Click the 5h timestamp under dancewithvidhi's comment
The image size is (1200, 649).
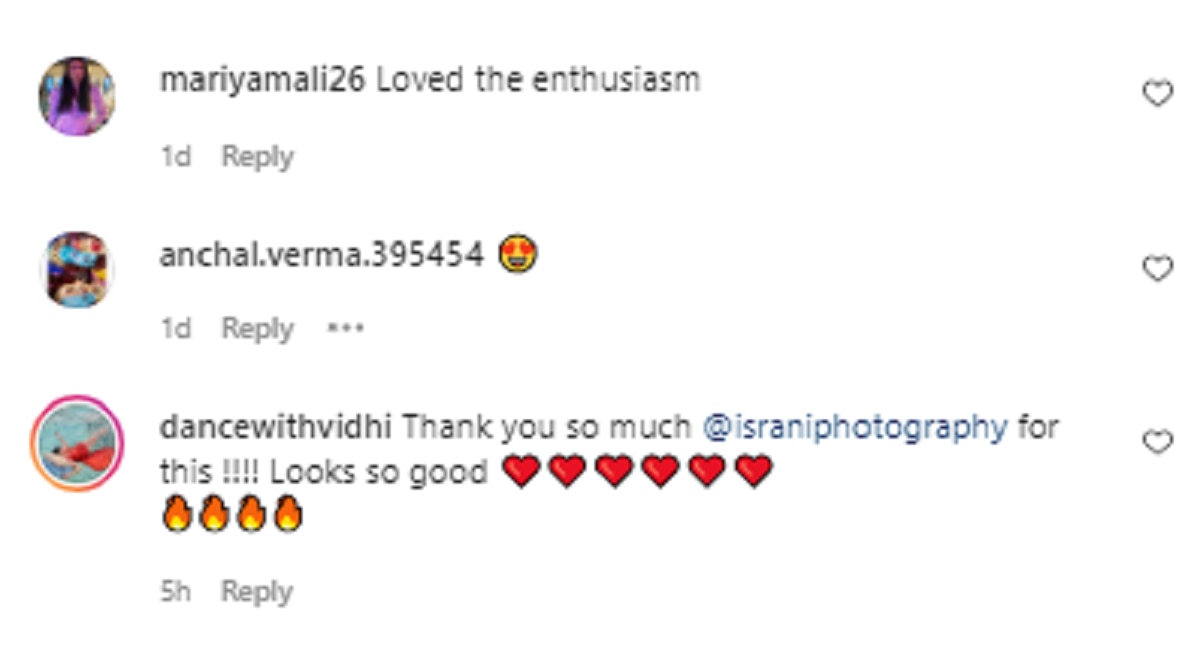[175, 591]
